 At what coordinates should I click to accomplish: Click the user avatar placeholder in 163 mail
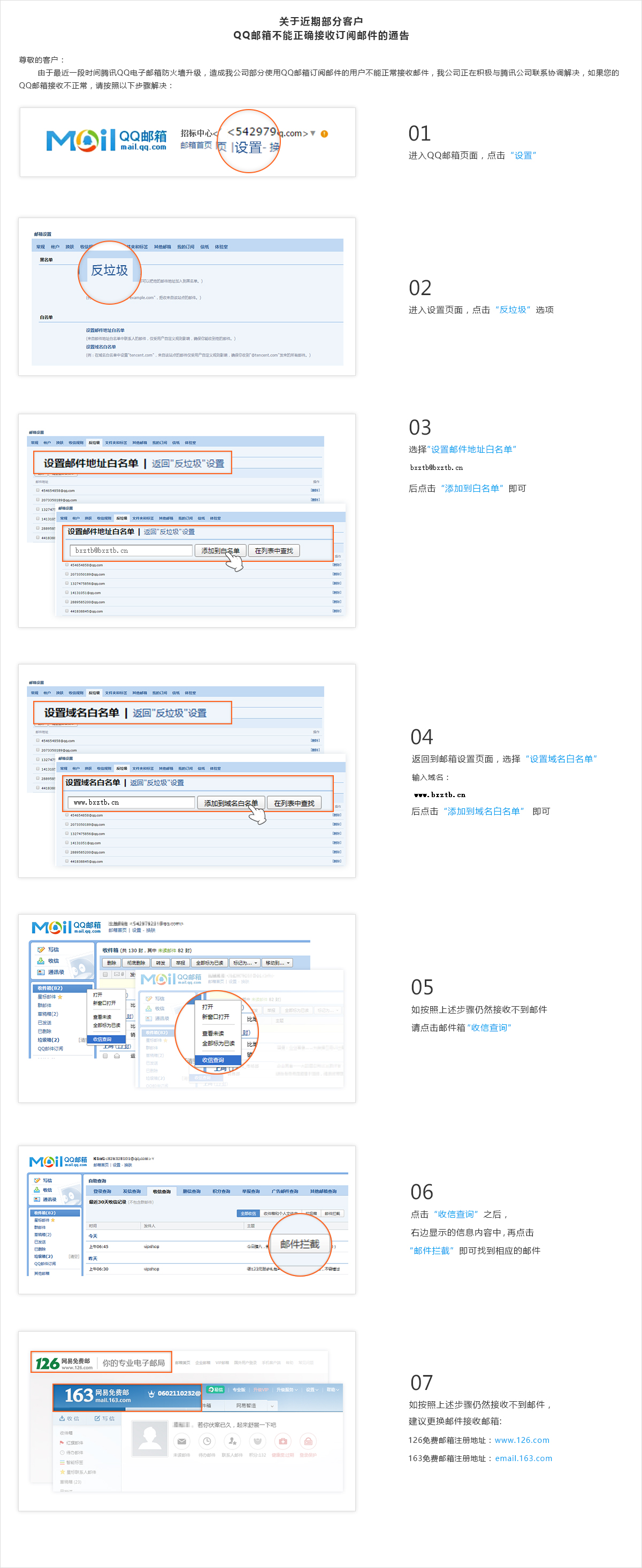coord(150,1439)
